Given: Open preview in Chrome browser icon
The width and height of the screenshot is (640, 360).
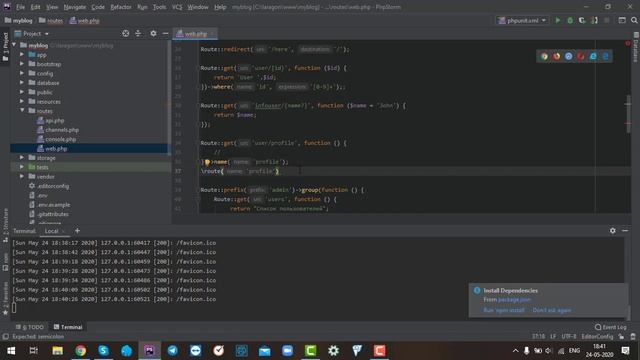Looking at the screenshot, I should pyautogui.click(x=544, y=56).
